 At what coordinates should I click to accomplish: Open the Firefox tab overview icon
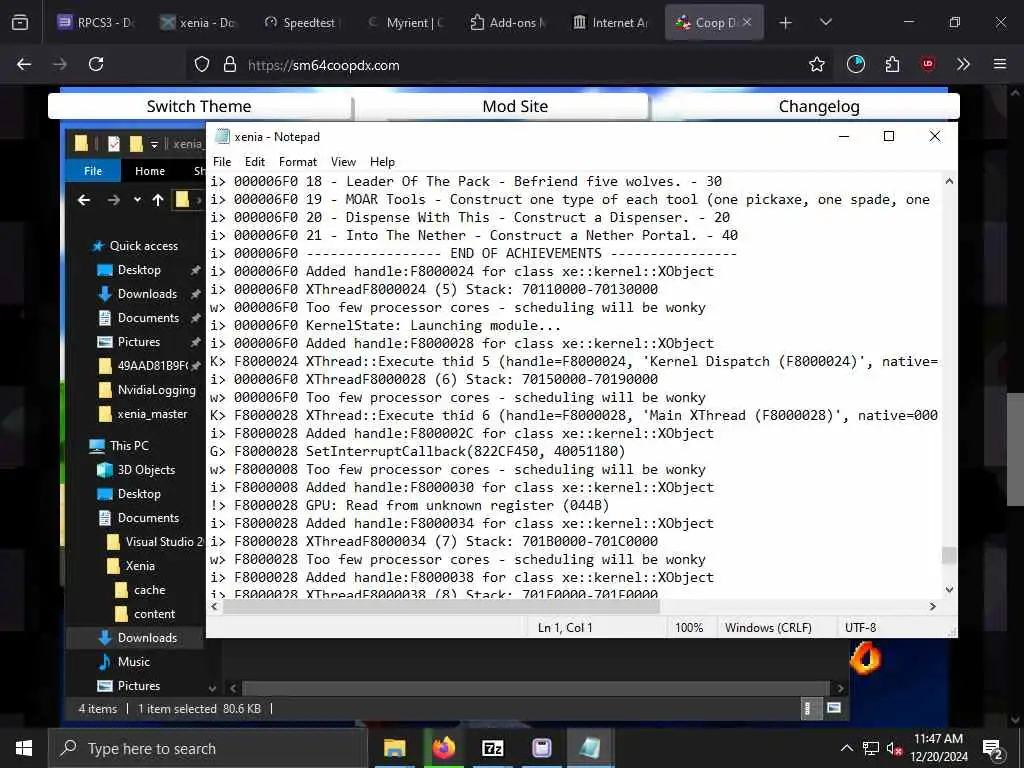[20, 23]
